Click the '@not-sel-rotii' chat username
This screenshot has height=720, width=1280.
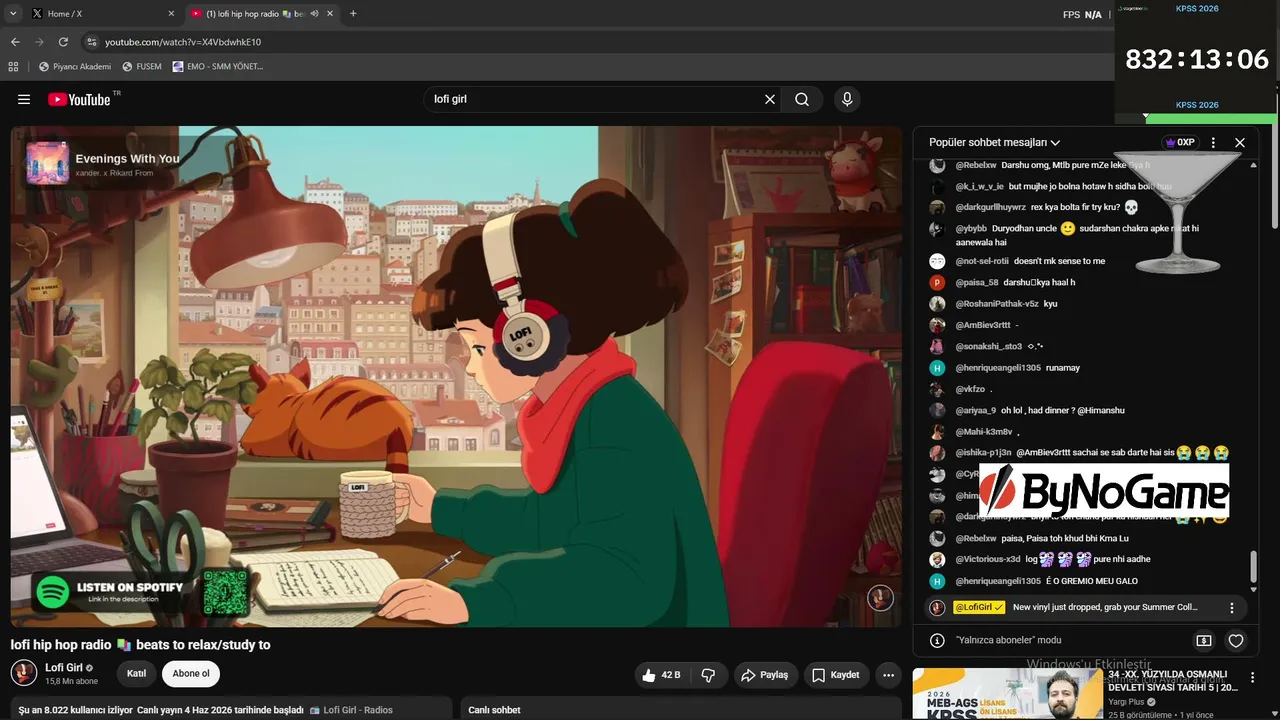(x=982, y=261)
